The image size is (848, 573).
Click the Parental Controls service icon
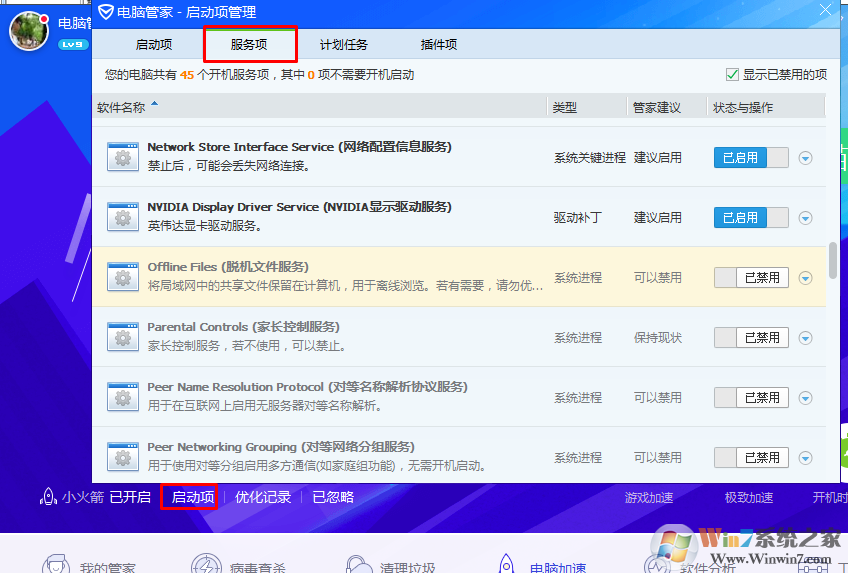(x=123, y=337)
